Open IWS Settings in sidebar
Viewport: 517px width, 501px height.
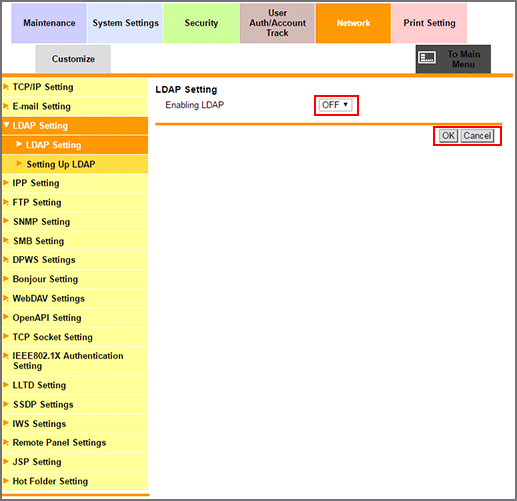[75, 424]
